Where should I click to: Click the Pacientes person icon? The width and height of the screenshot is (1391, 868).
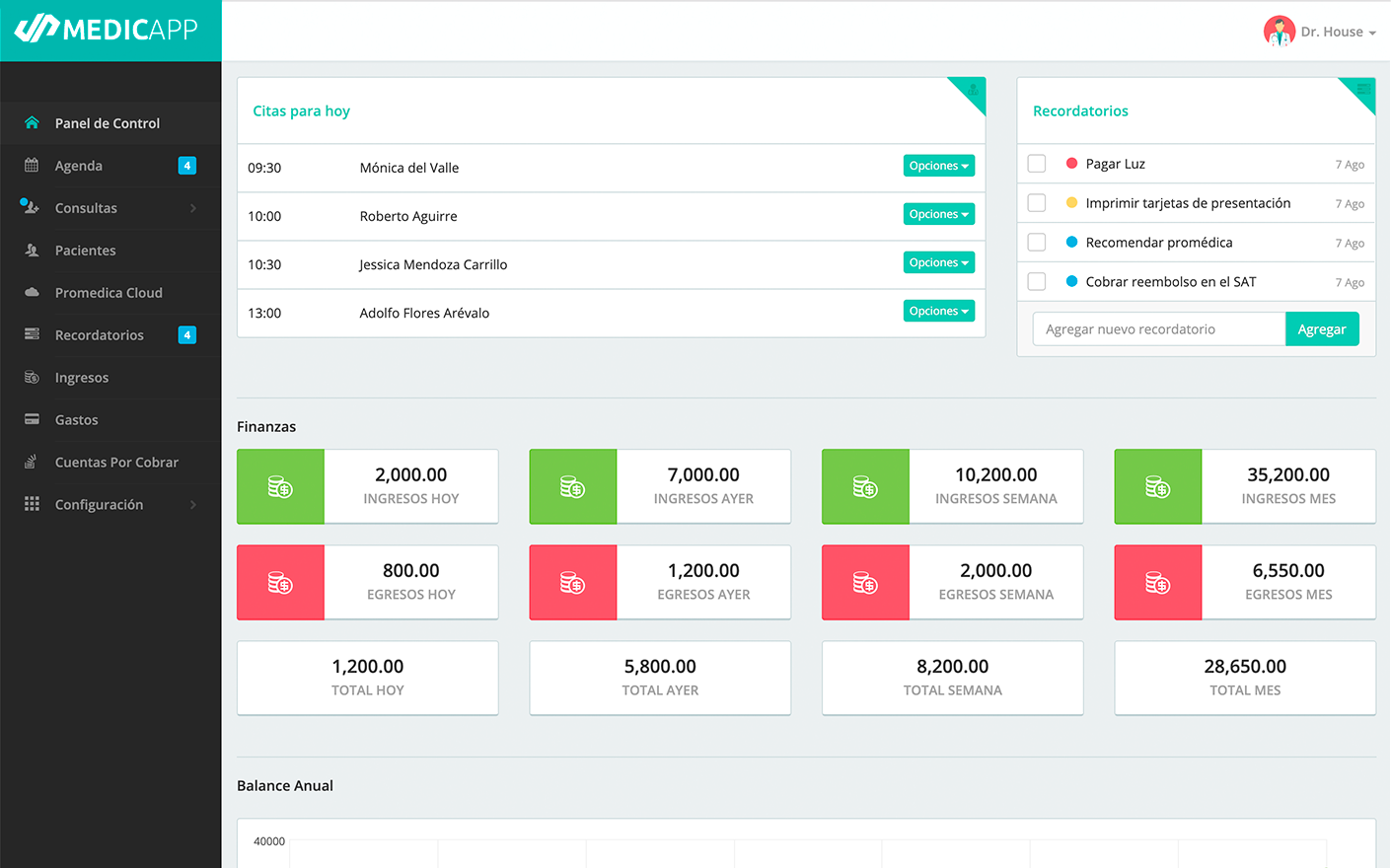click(x=32, y=251)
